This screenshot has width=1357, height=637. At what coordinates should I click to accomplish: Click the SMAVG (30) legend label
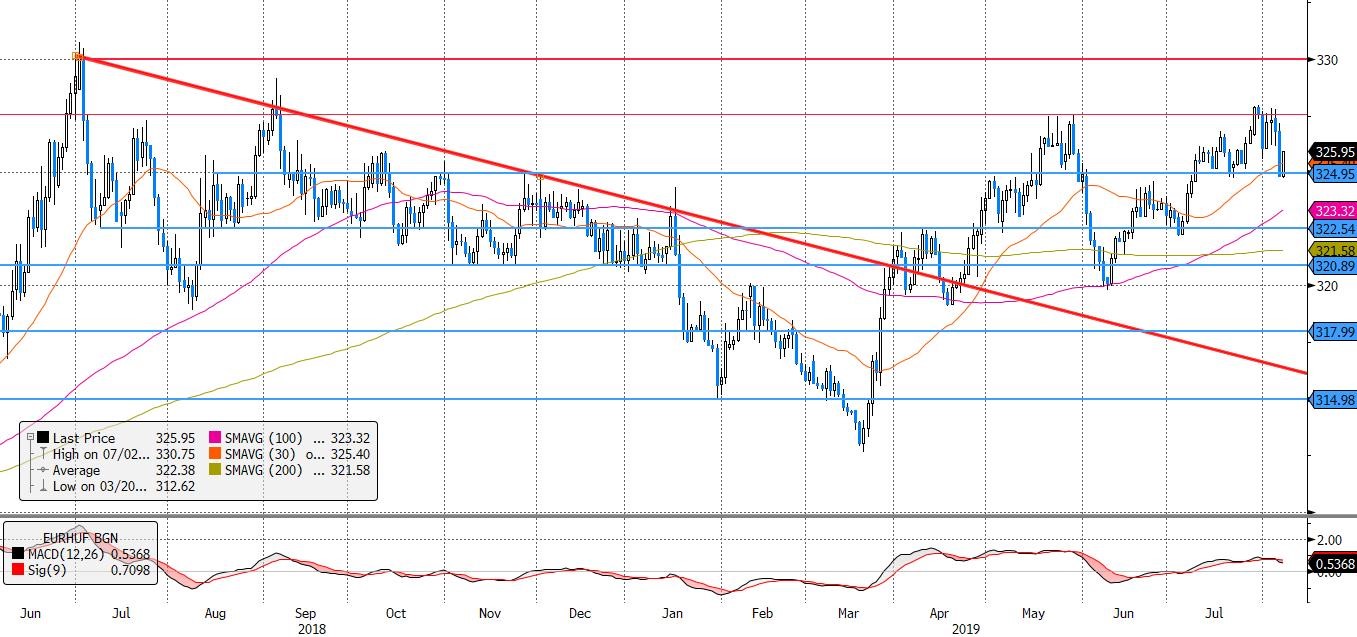(260, 454)
